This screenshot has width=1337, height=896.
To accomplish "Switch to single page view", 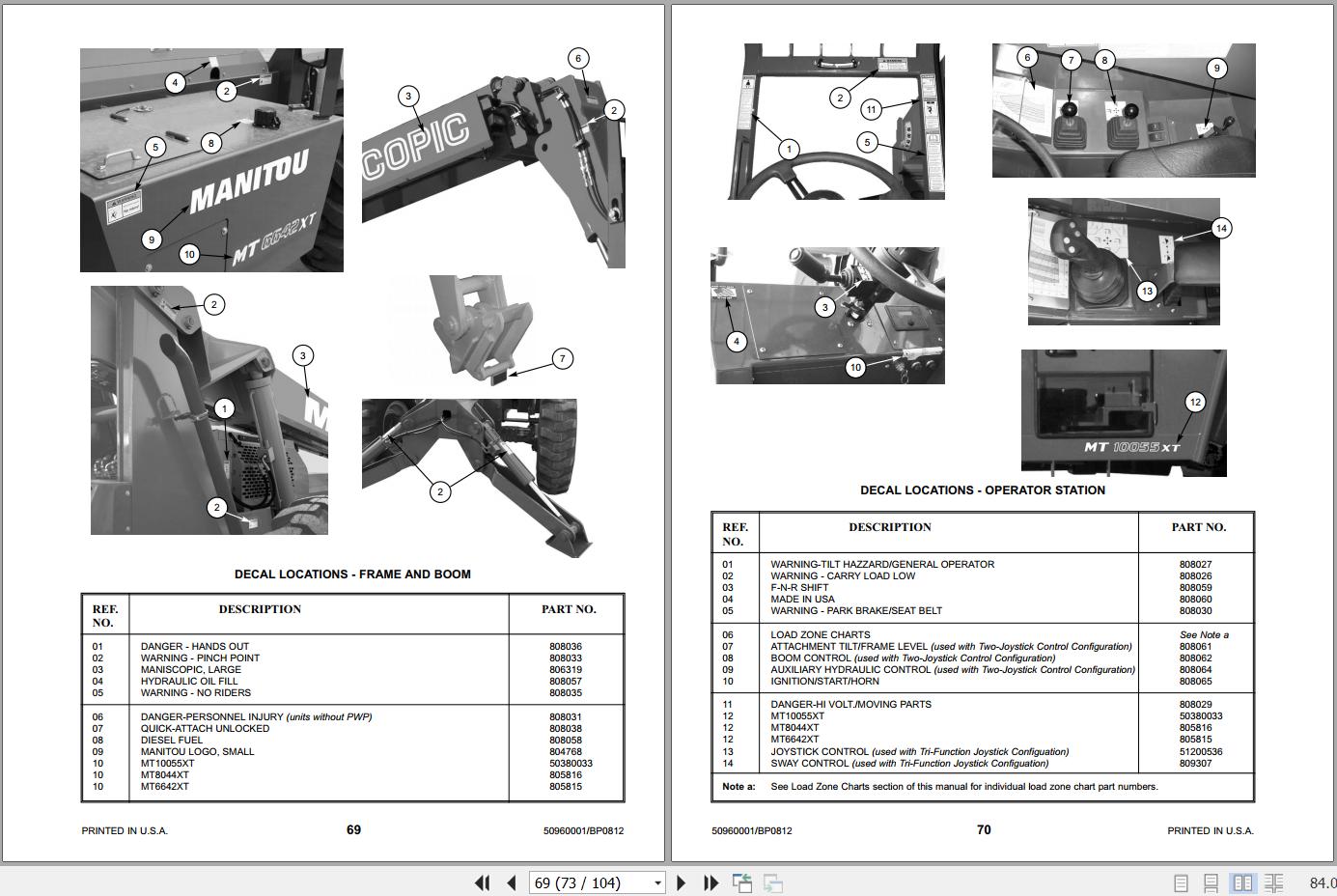I will pos(1181,882).
